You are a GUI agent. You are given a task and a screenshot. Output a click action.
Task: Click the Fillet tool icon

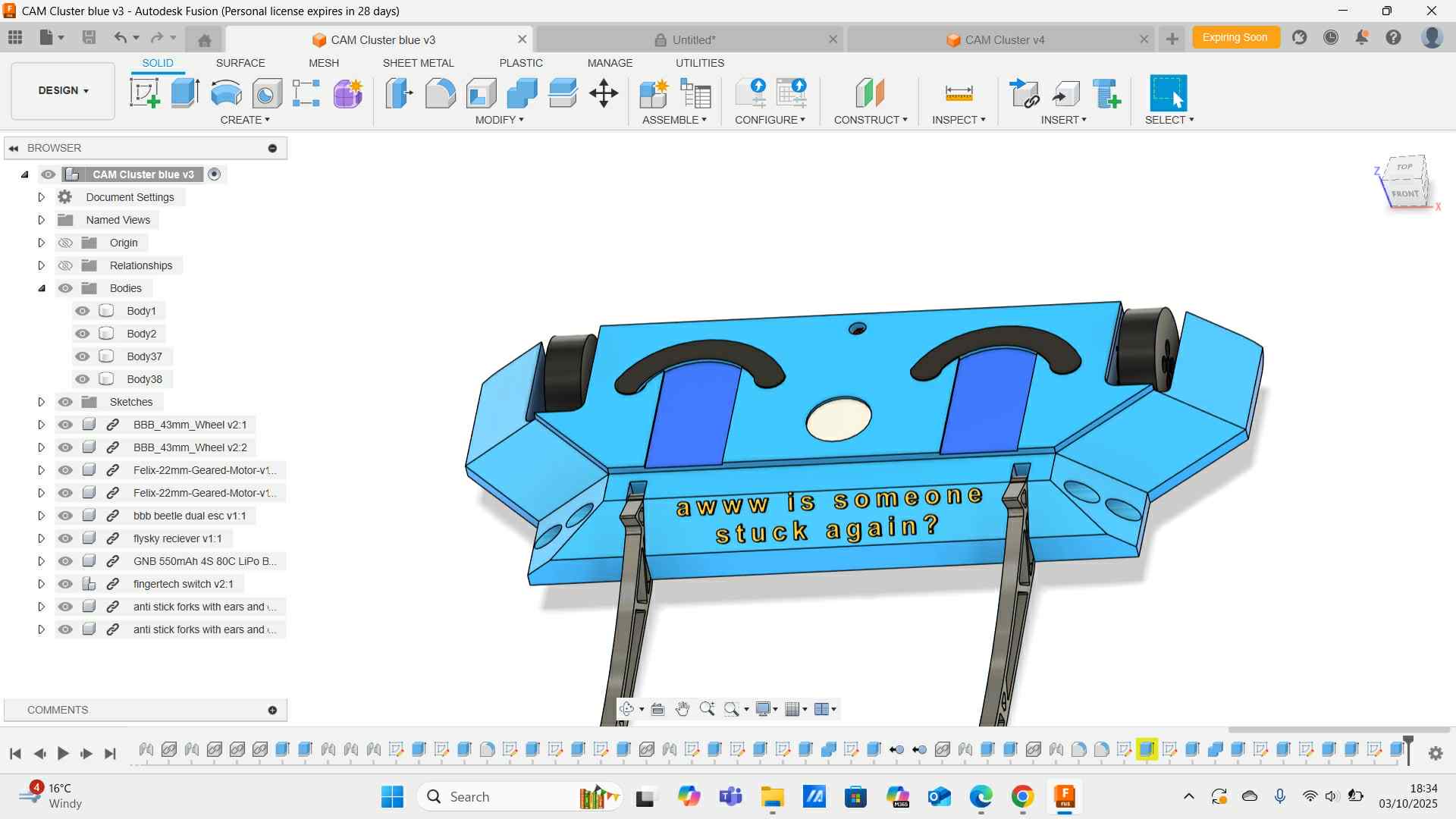440,93
